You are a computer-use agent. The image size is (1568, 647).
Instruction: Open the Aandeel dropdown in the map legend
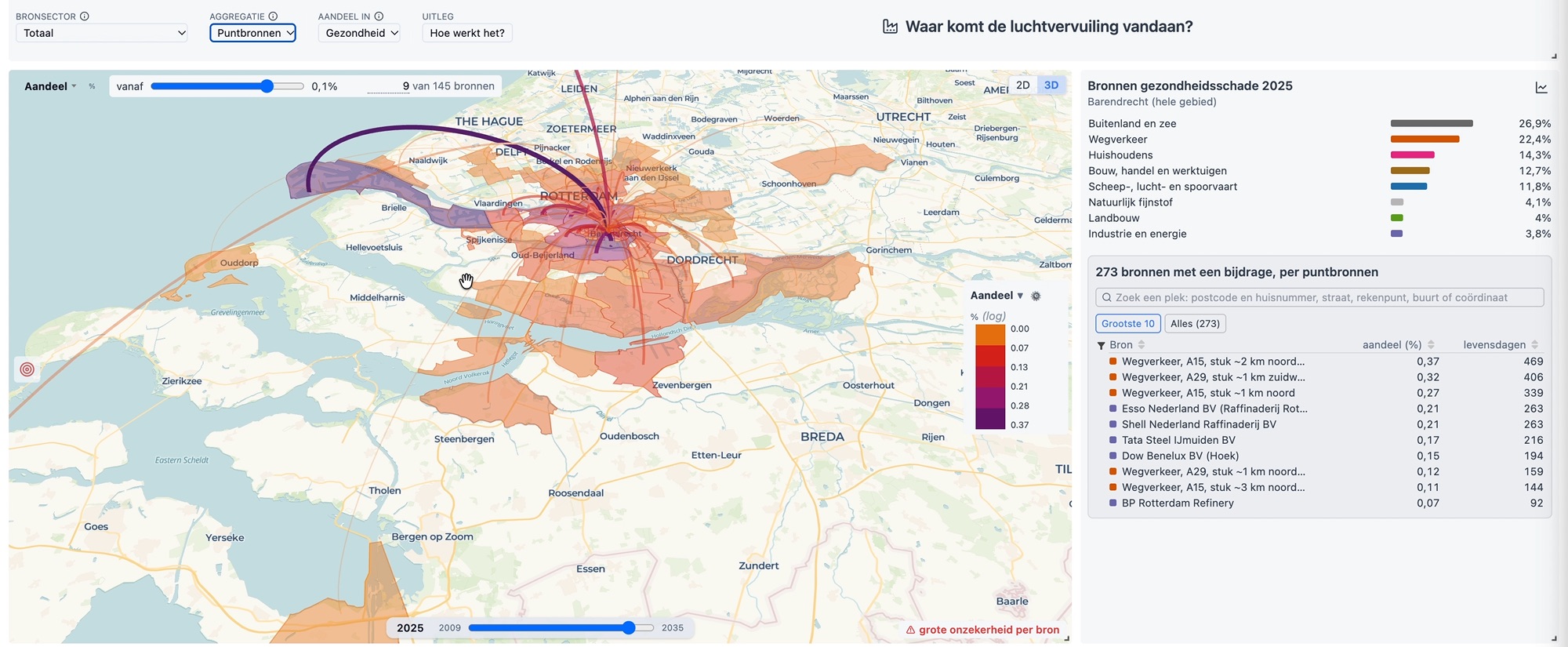tap(997, 296)
